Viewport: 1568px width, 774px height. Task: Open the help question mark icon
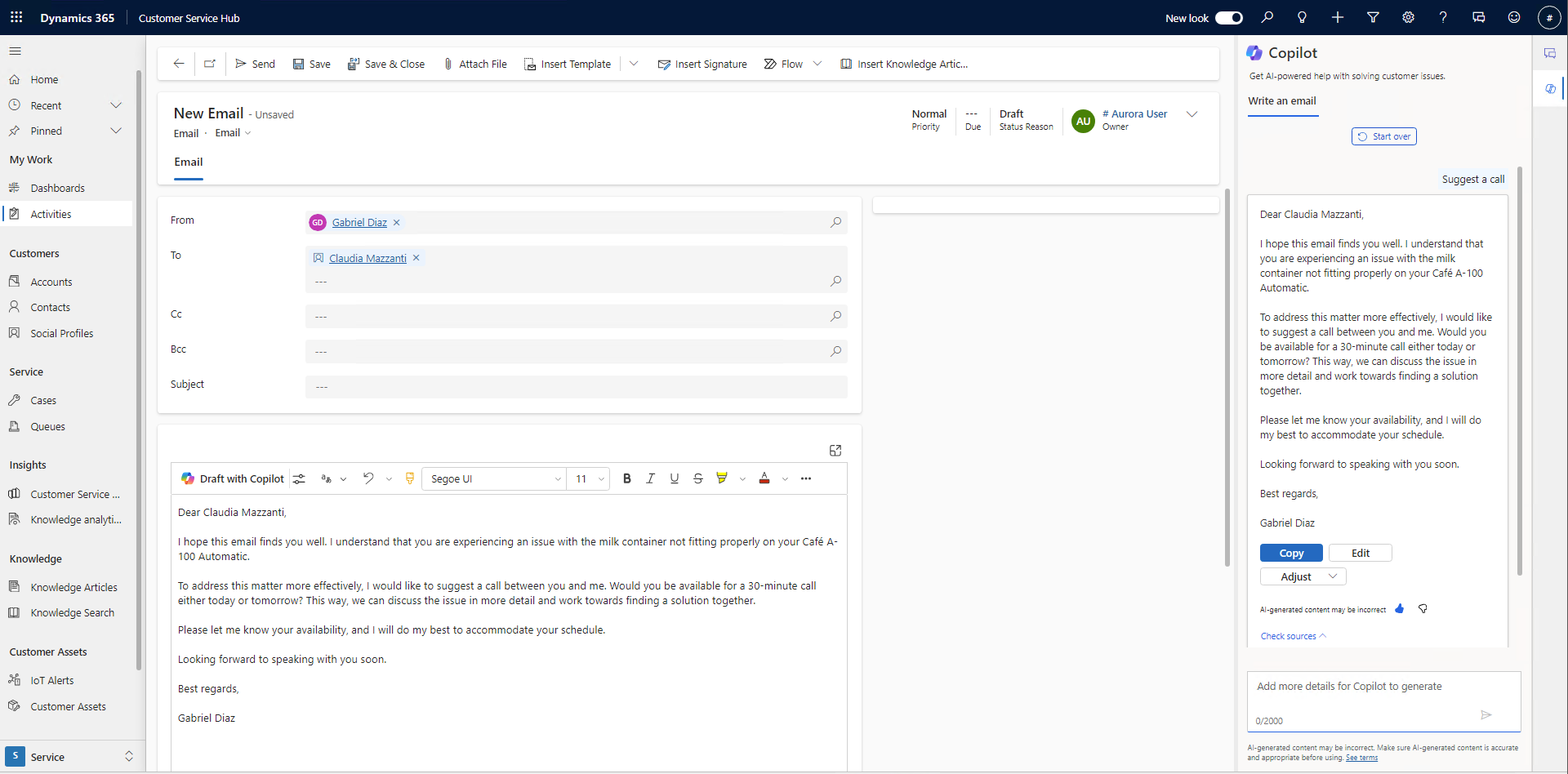coord(1443,17)
